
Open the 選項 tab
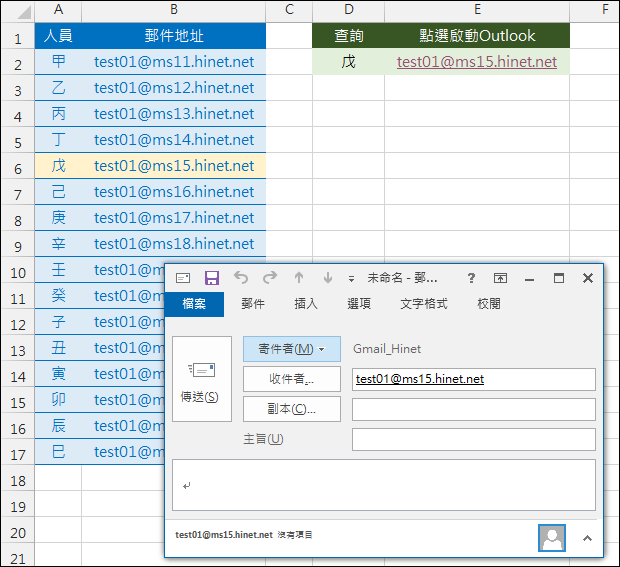coord(359,304)
